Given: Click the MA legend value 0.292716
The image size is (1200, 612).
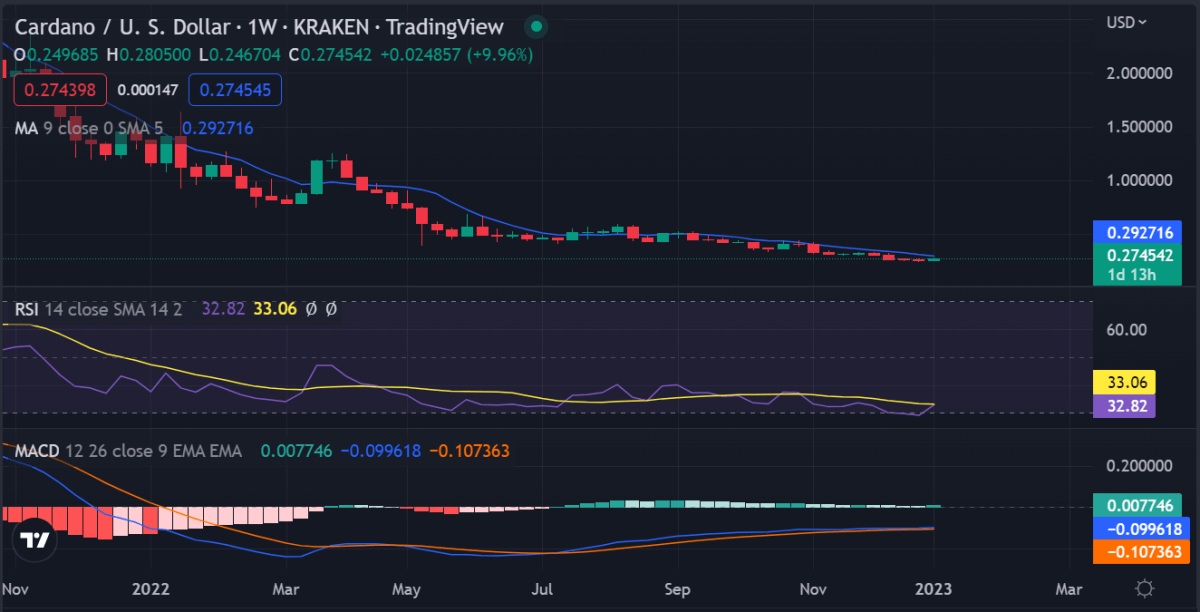Looking at the screenshot, I should point(217,128).
